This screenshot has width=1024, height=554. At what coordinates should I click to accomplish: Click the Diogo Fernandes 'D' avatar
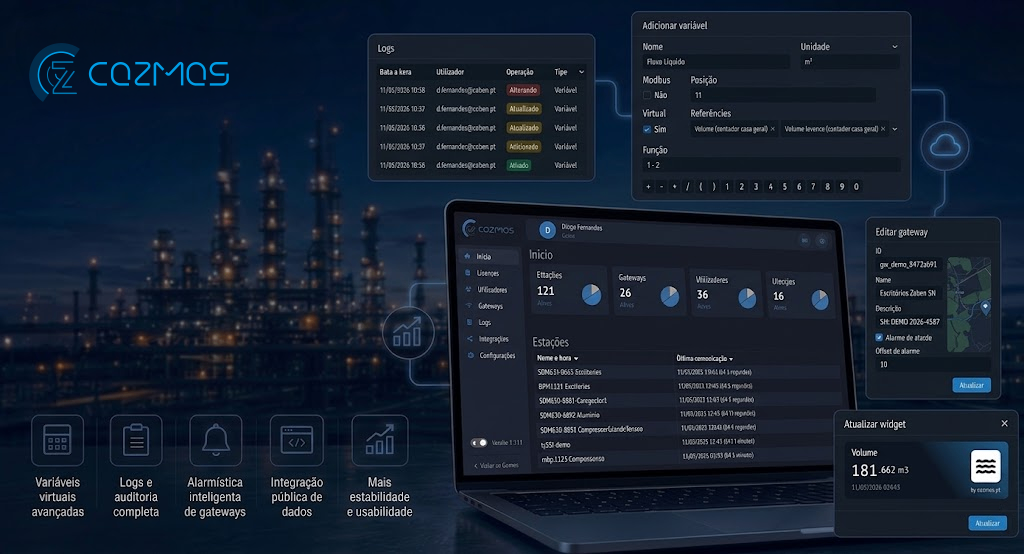[547, 230]
